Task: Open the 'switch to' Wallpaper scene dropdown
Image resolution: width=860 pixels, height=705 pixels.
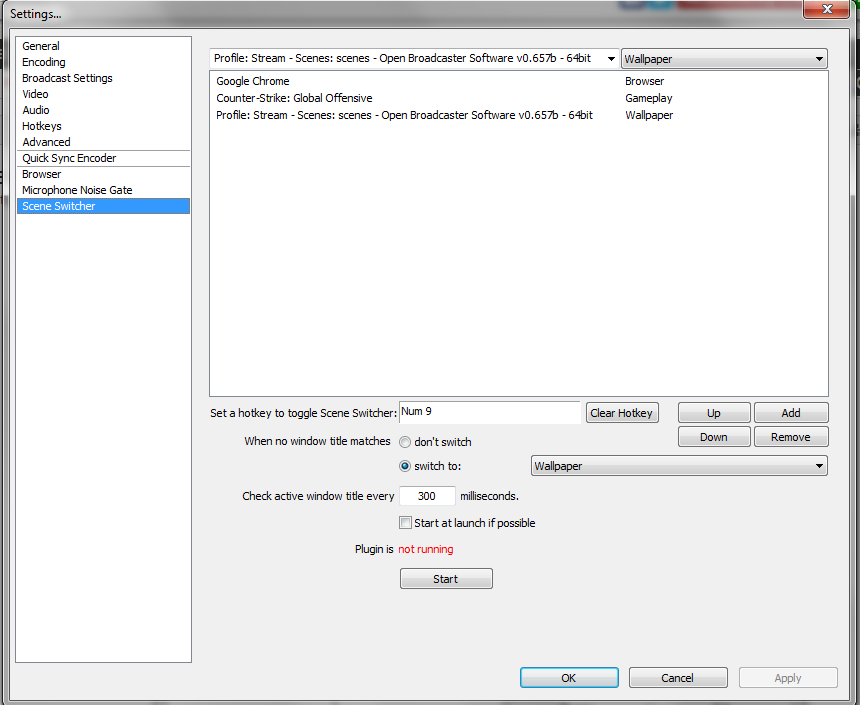Action: (x=679, y=466)
